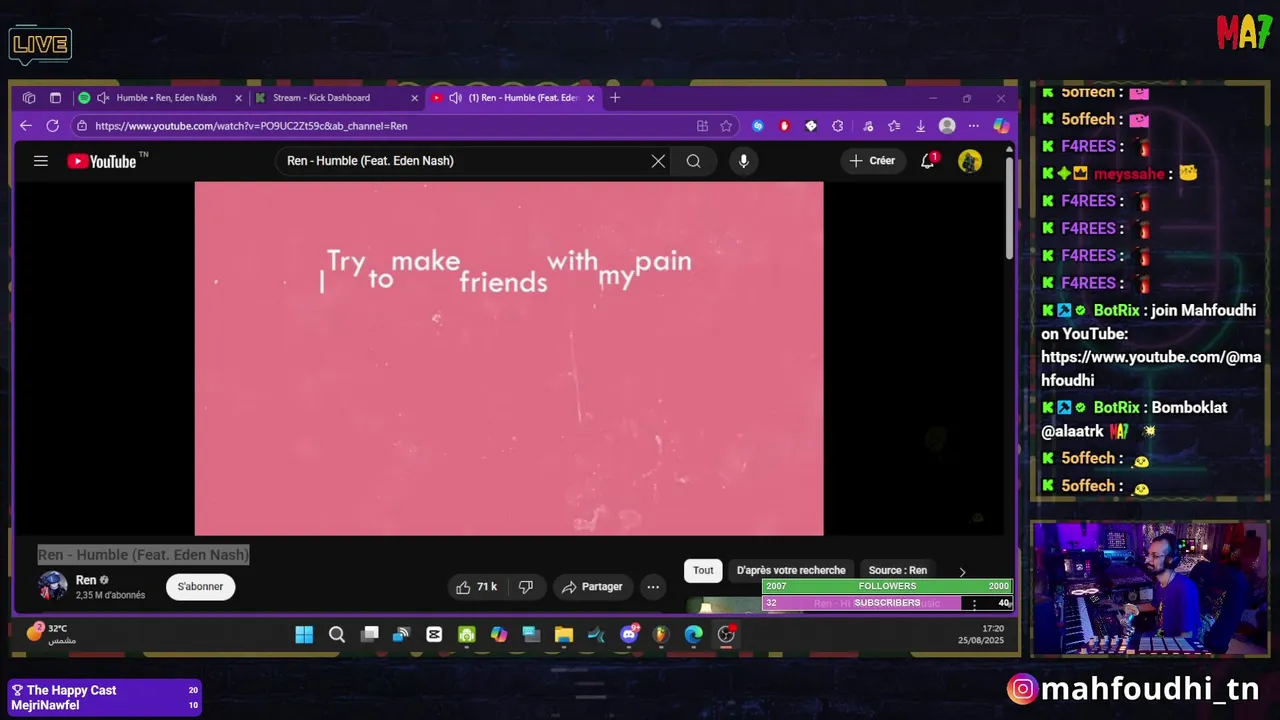Open Windows Start menu
This screenshot has width=1280, height=720.
click(x=304, y=634)
